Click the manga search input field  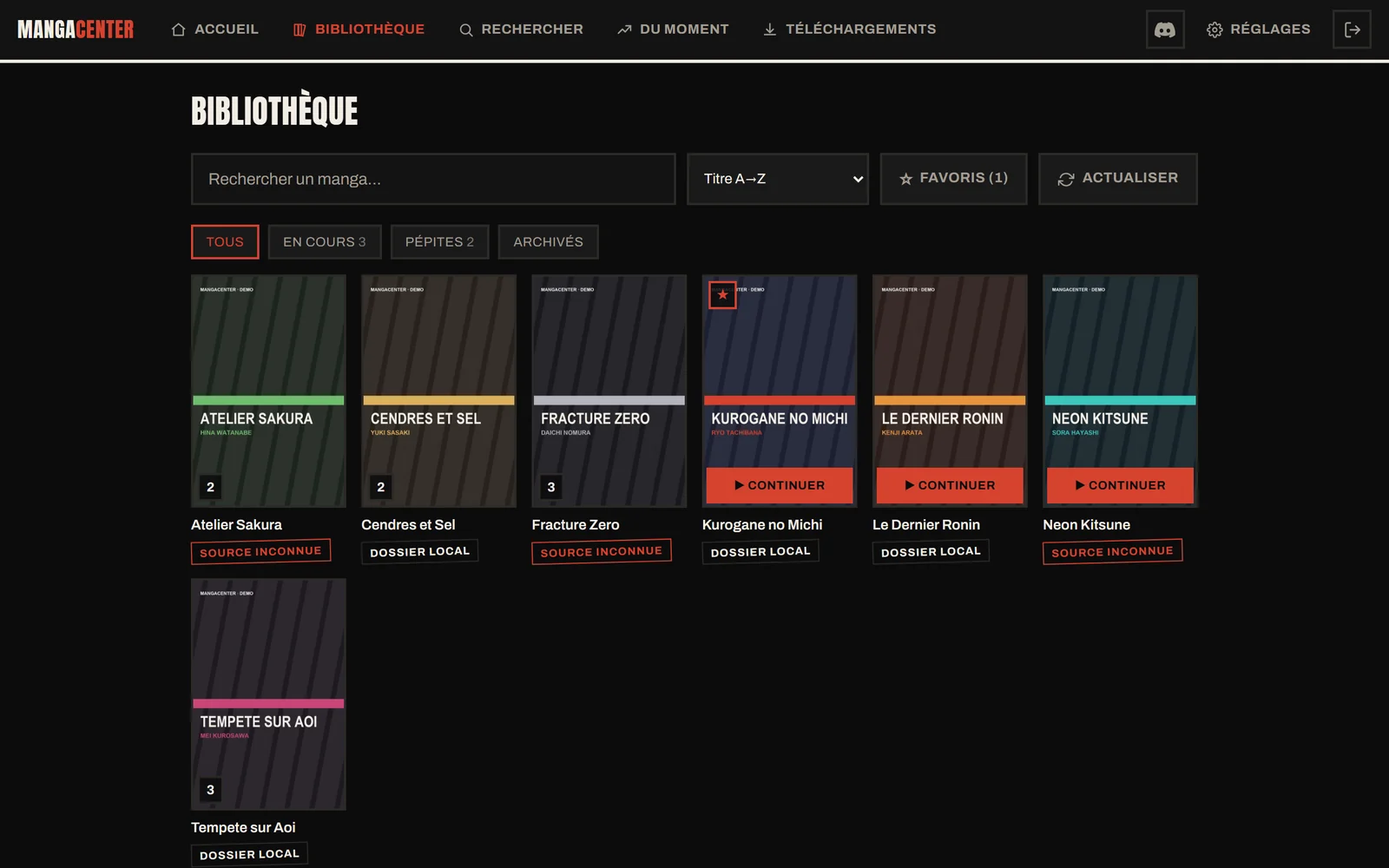[433, 179]
